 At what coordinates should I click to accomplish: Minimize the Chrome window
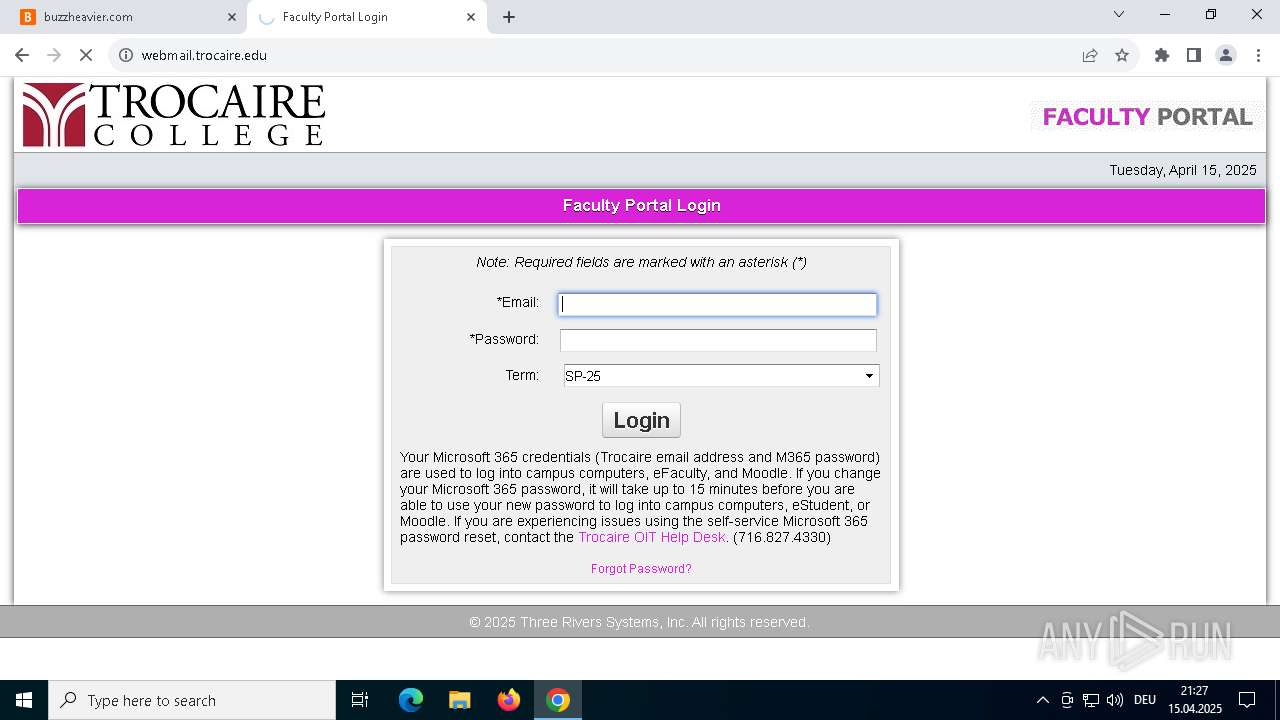click(x=1165, y=14)
